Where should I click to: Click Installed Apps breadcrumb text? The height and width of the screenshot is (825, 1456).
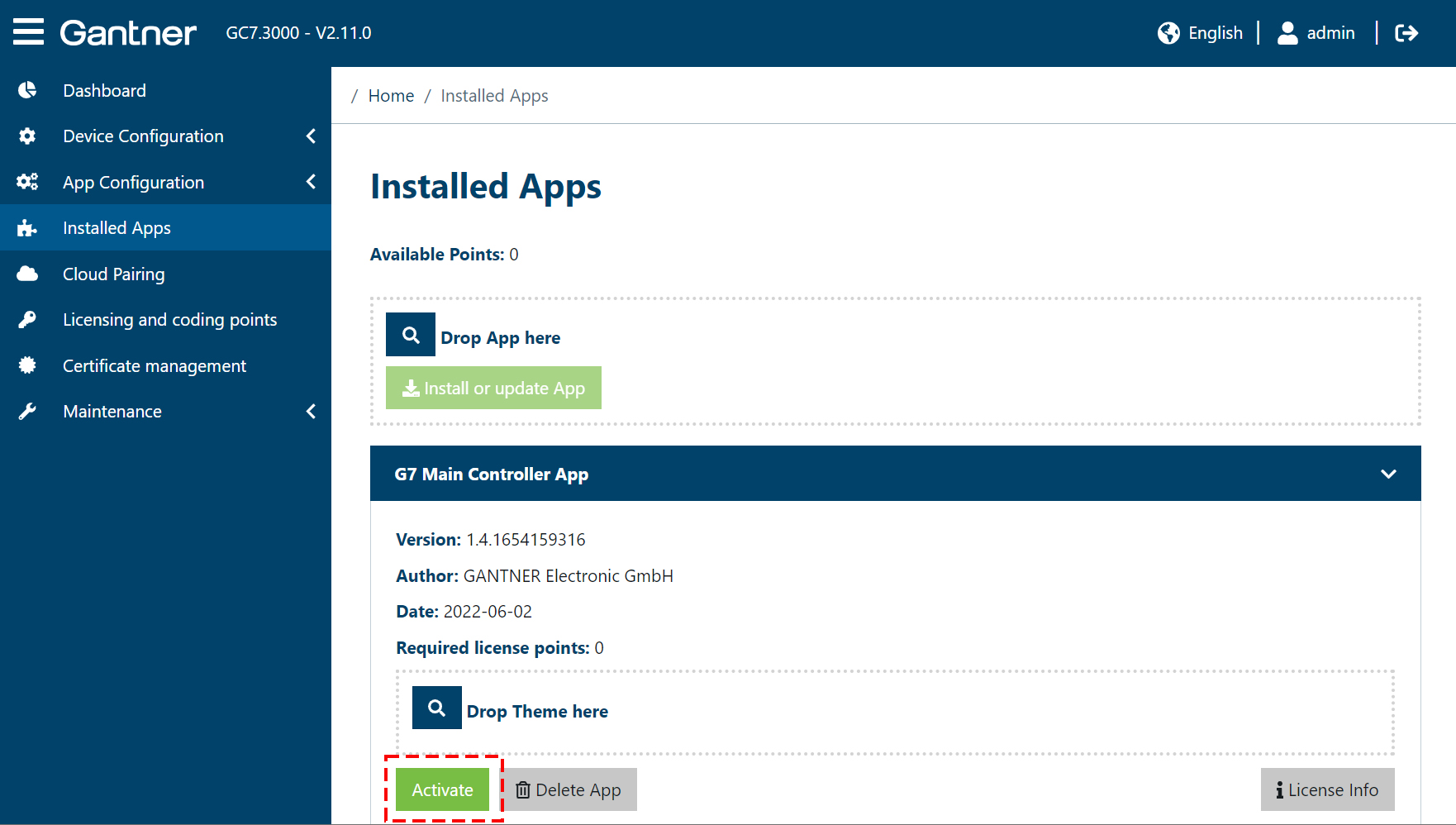point(494,96)
